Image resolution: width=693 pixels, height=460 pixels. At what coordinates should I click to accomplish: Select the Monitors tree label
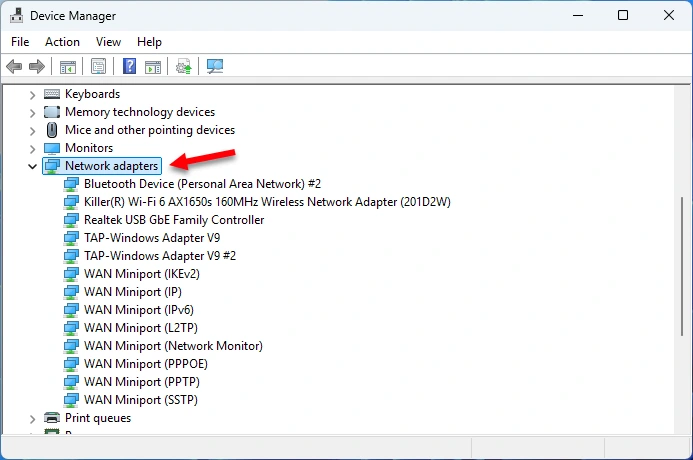tap(89, 148)
